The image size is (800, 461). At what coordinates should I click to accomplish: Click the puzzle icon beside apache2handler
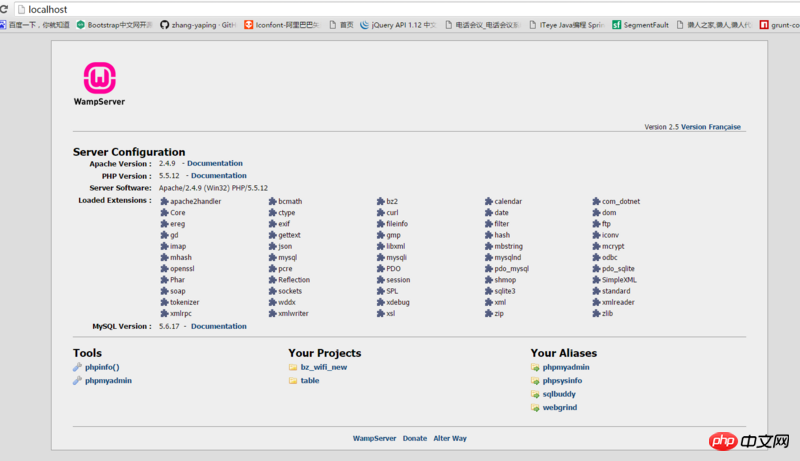(164, 201)
